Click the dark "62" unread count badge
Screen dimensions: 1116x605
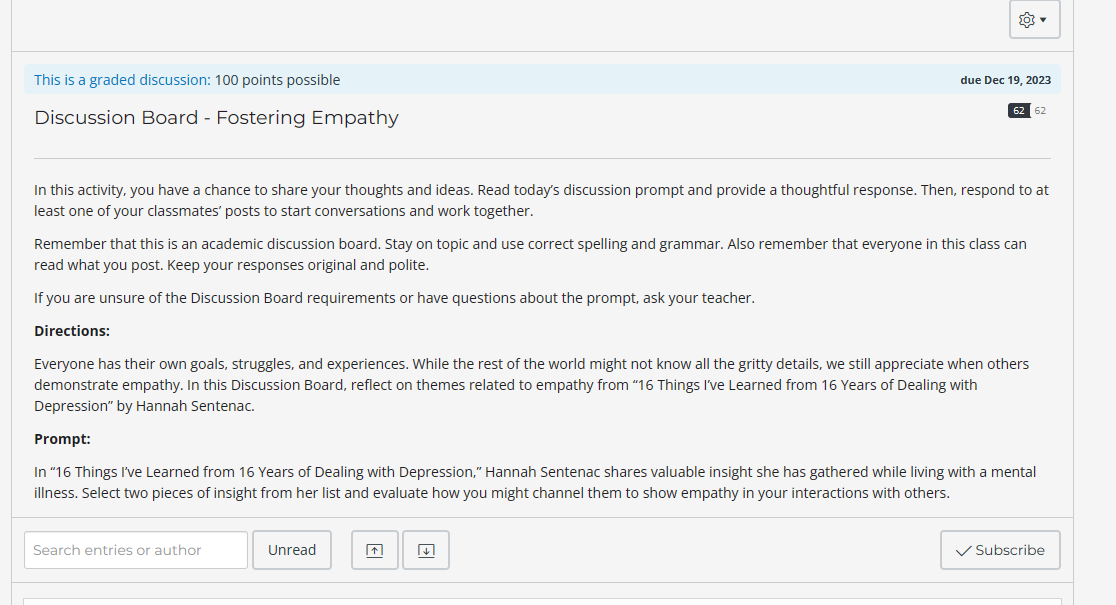pos(1018,110)
